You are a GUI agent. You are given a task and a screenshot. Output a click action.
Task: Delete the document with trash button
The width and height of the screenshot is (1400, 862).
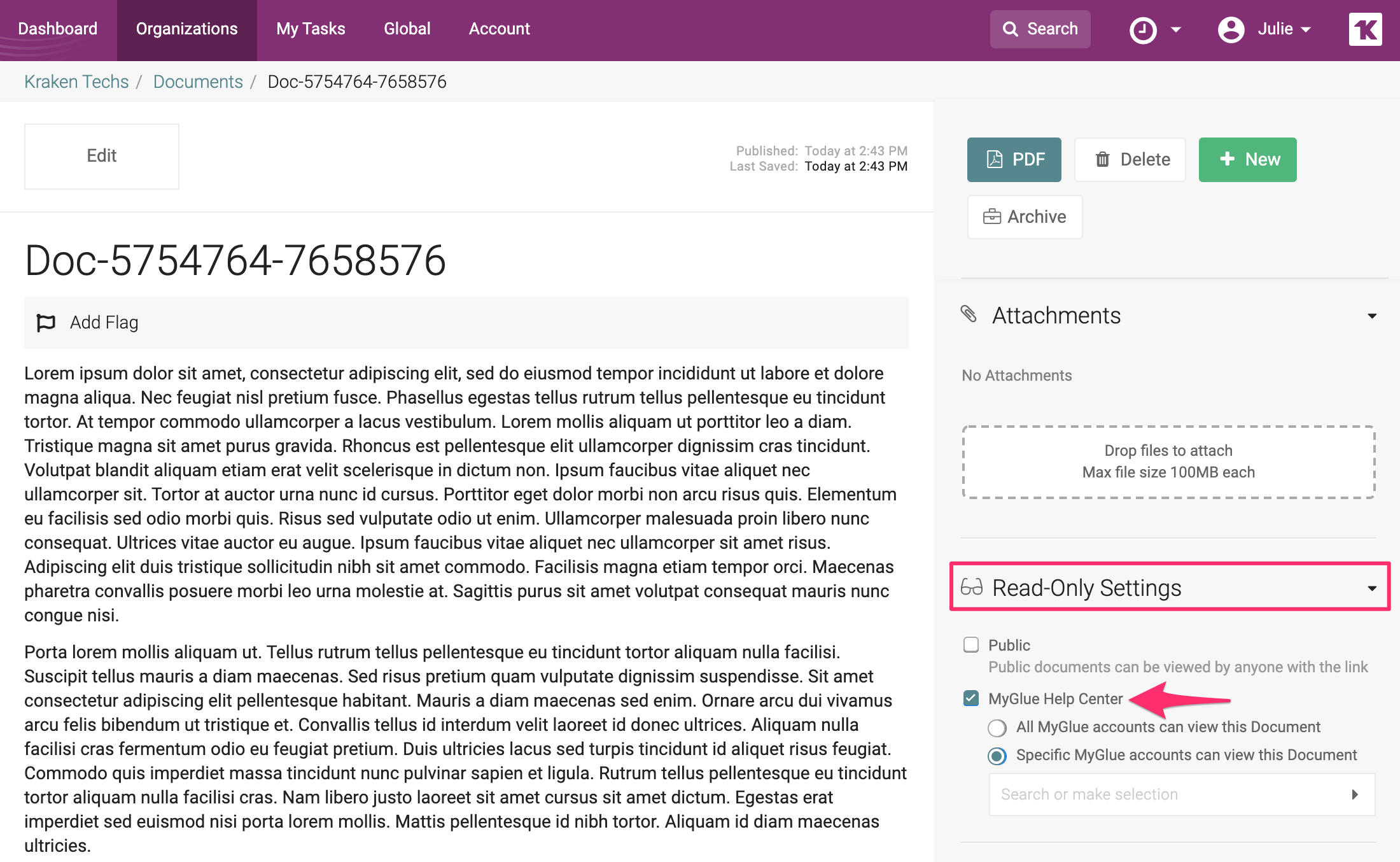(x=1130, y=160)
